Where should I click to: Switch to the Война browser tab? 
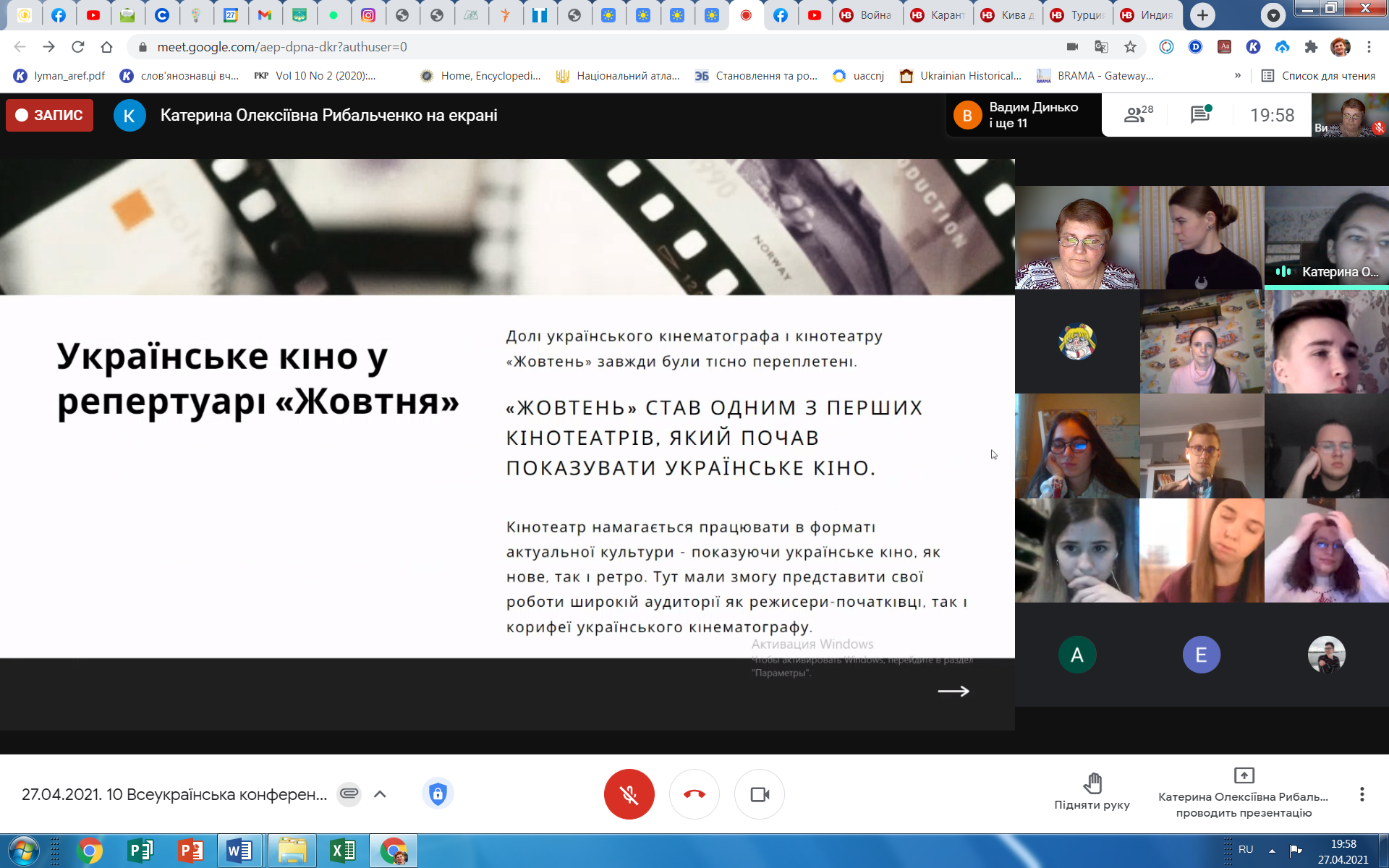pos(867,15)
